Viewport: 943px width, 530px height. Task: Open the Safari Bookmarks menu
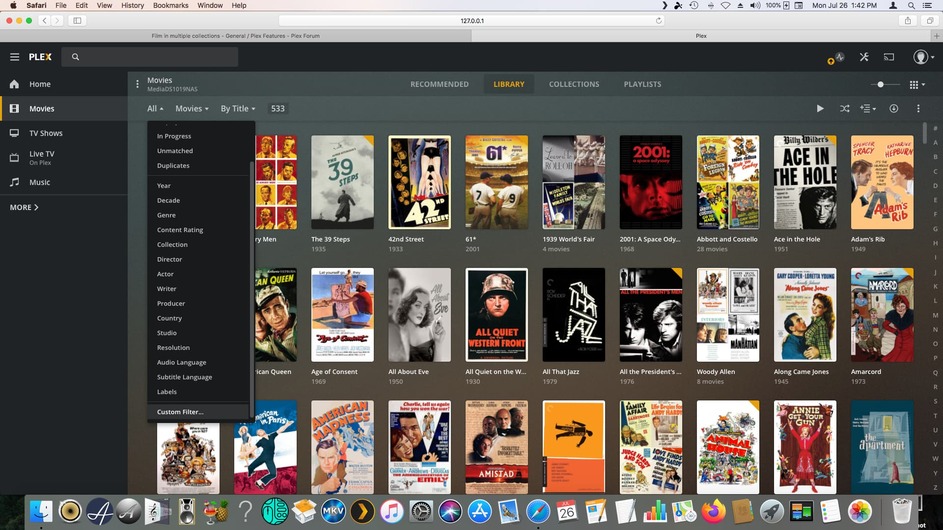[x=170, y=5]
